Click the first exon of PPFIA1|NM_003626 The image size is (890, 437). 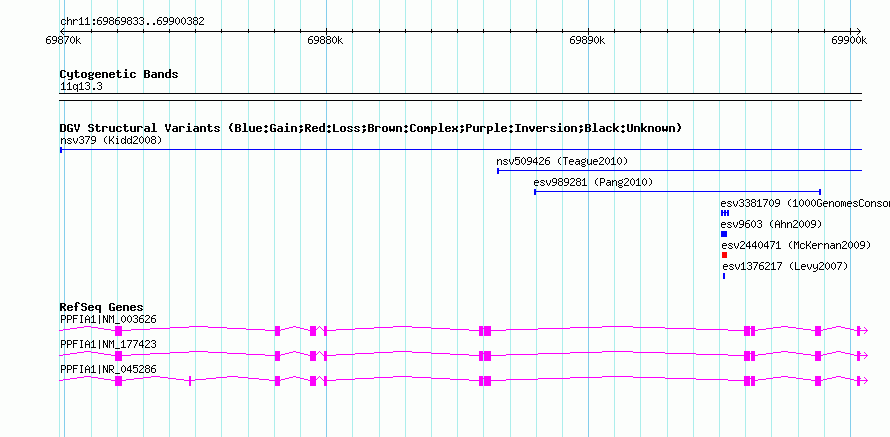(118, 331)
